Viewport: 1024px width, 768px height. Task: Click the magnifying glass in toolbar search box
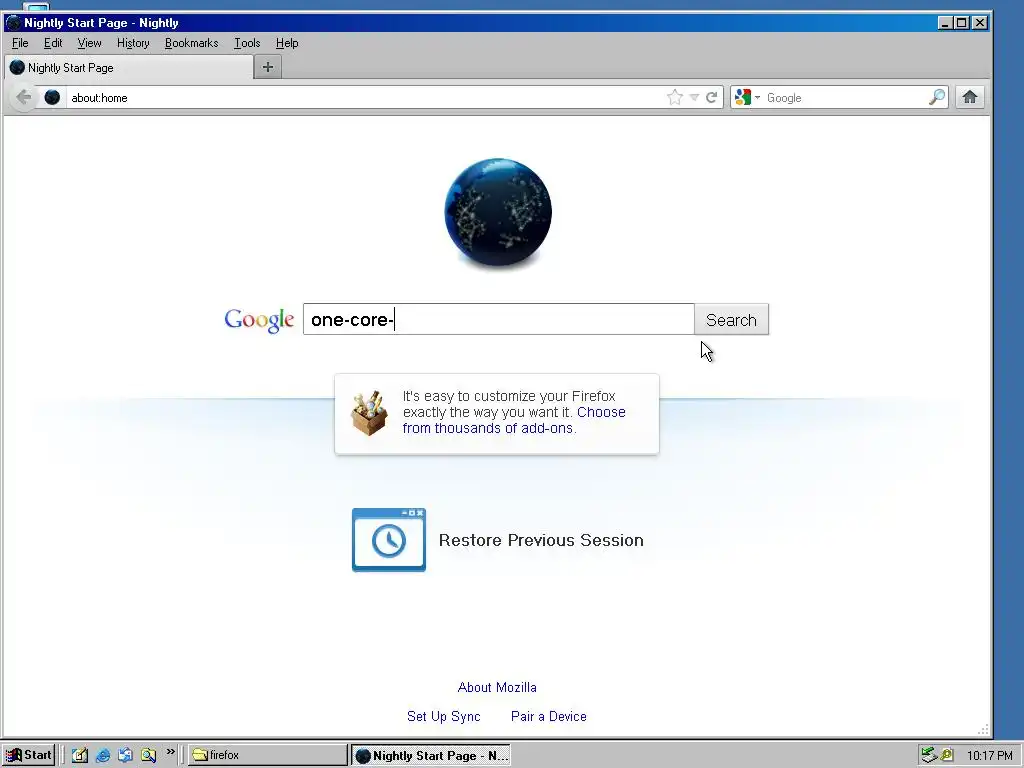[x=936, y=97]
